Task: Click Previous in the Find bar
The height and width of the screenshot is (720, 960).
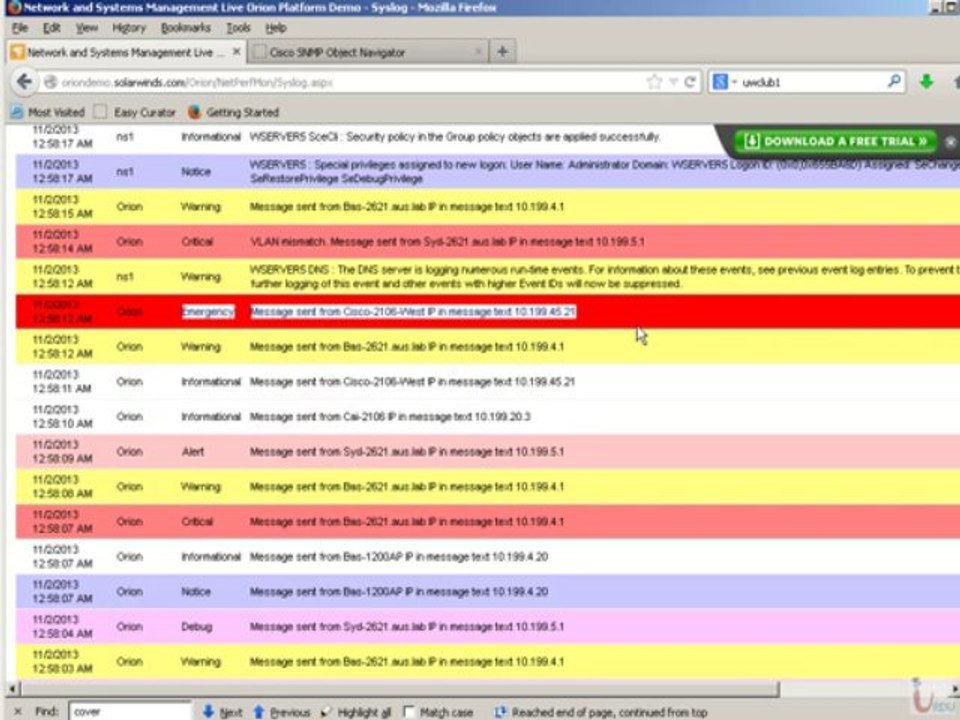Action: coord(282,712)
